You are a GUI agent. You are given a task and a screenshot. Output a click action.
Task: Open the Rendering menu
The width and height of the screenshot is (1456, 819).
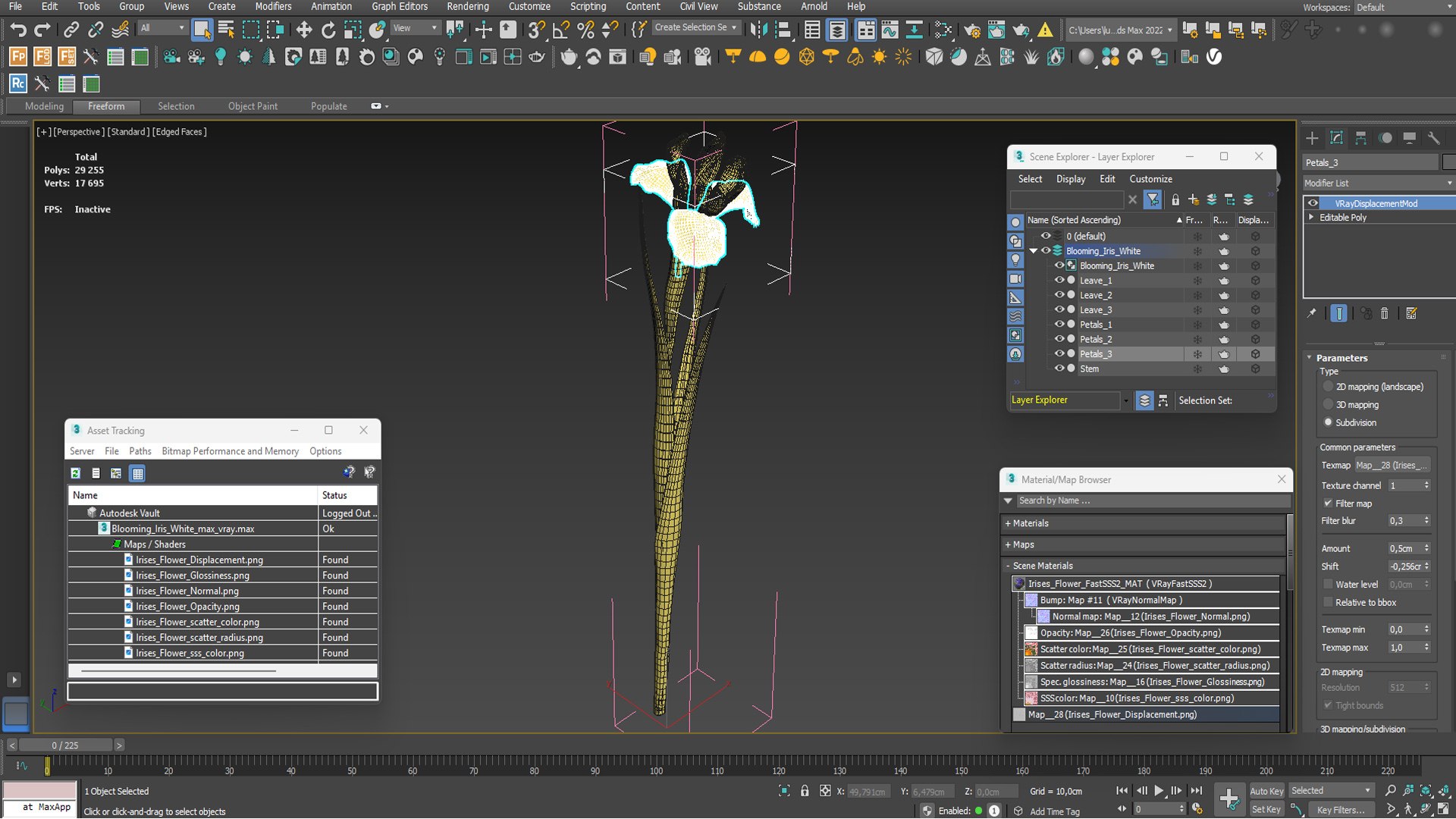[467, 6]
